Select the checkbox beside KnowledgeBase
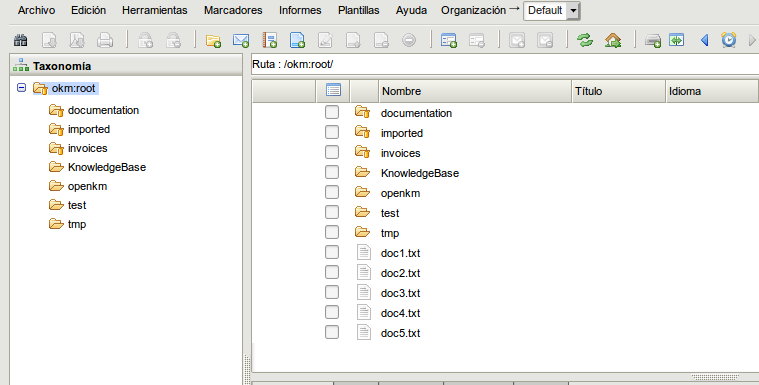 pyautogui.click(x=332, y=172)
